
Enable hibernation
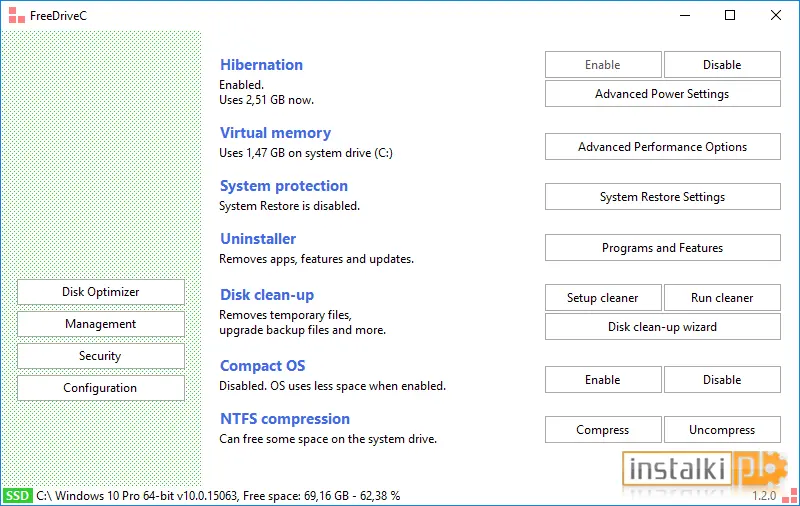pos(603,65)
